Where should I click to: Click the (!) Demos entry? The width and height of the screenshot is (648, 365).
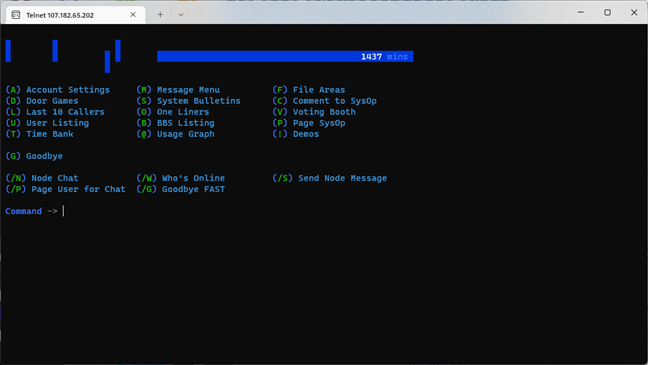click(296, 134)
